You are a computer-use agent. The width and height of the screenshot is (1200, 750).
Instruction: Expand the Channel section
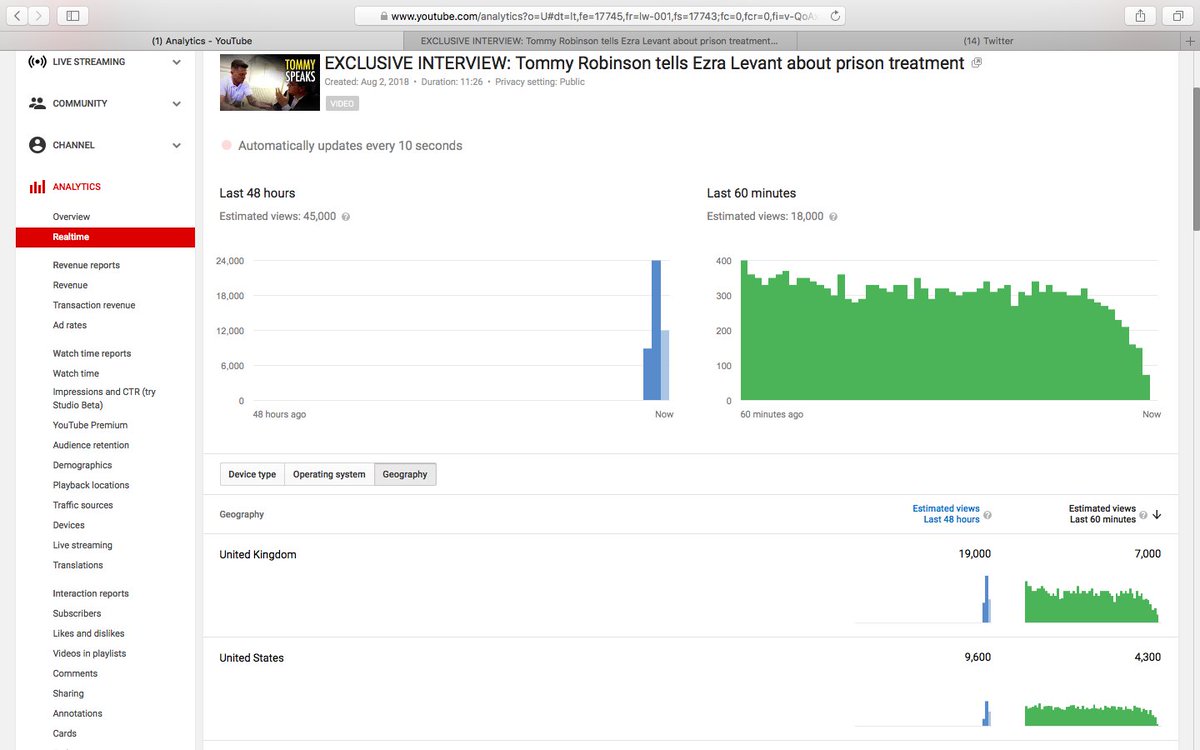pos(177,145)
